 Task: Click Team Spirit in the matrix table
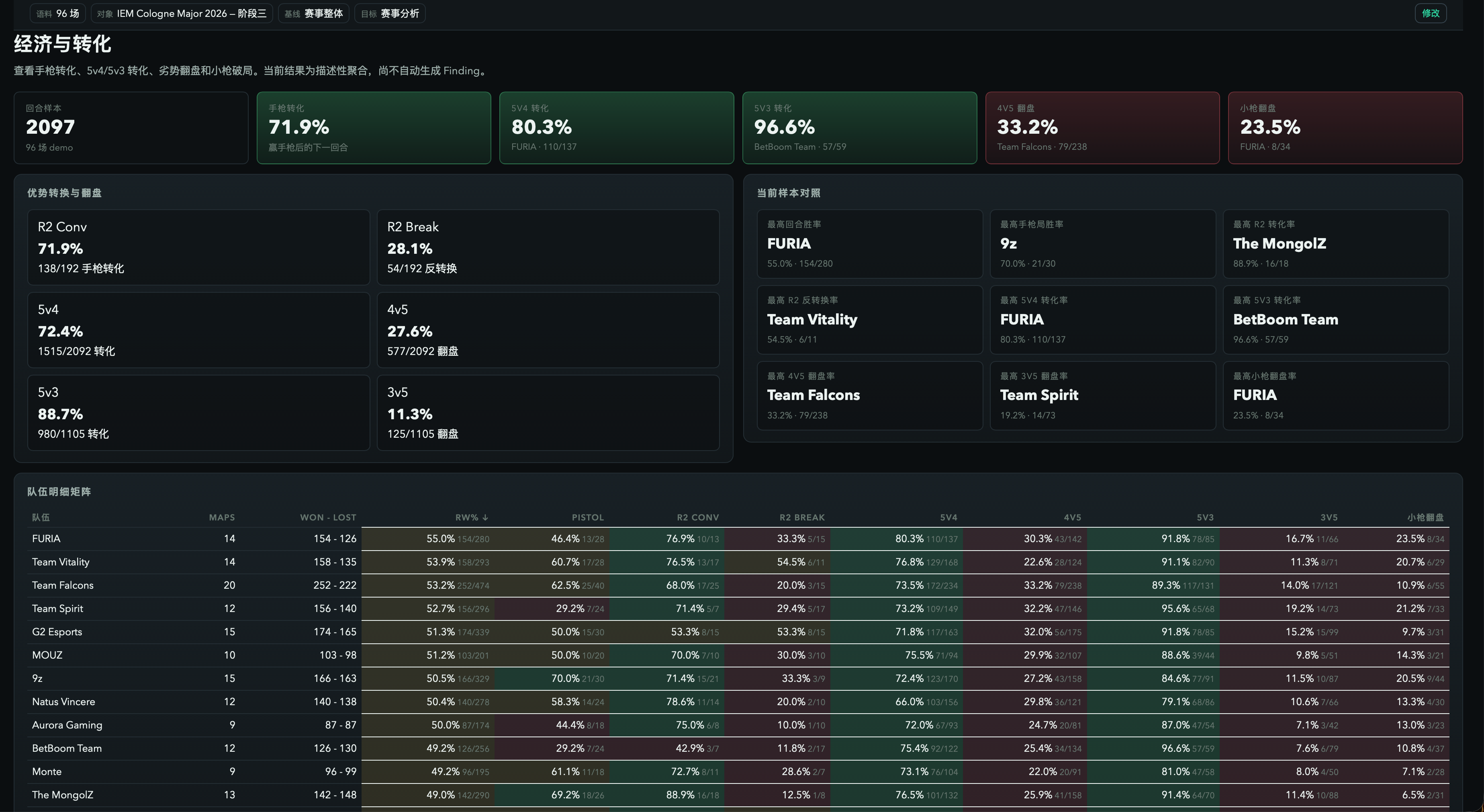tap(57, 609)
